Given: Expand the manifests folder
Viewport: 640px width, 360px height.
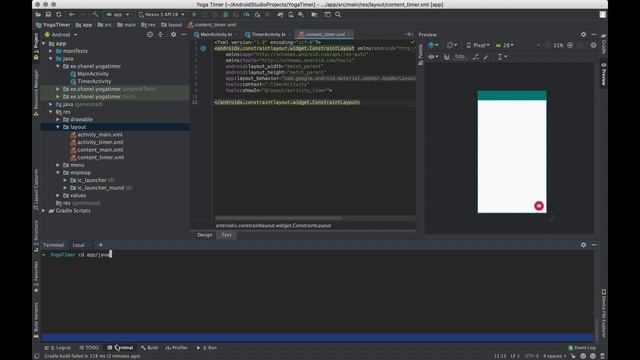Looking at the screenshot, I should tap(51, 51).
